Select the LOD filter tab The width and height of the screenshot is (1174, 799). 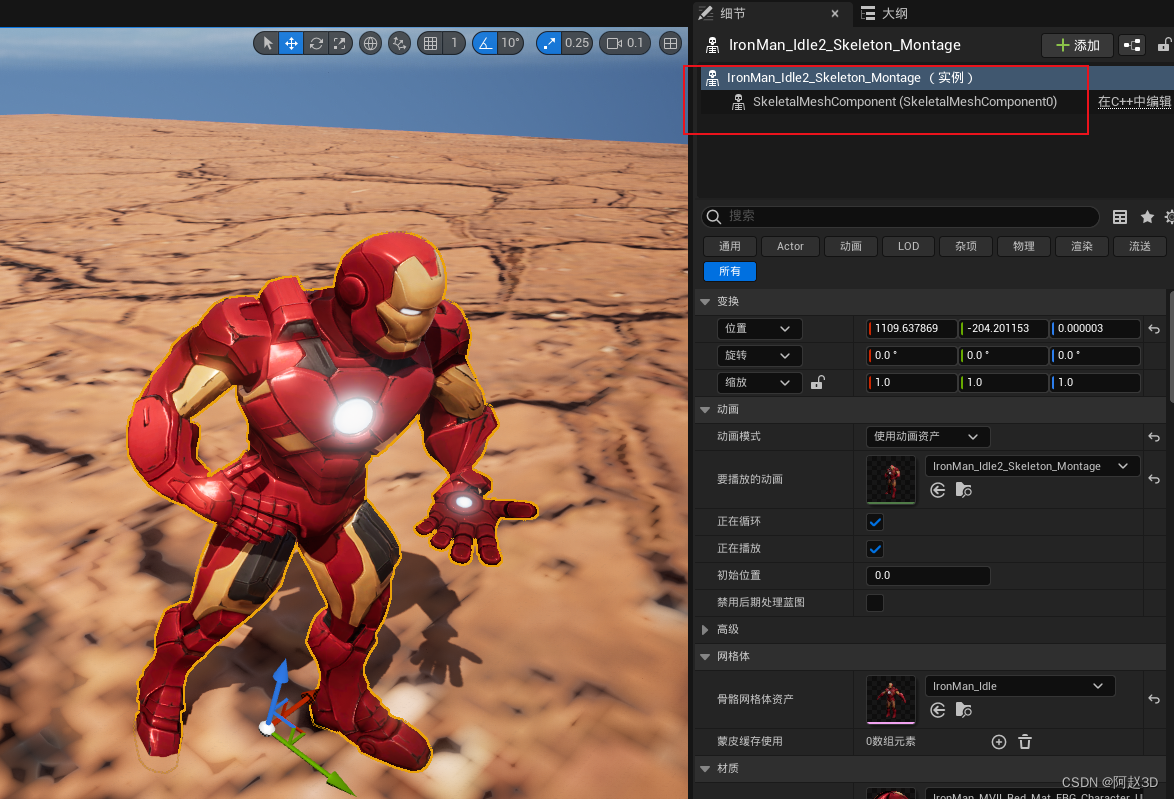(x=908, y=246)
